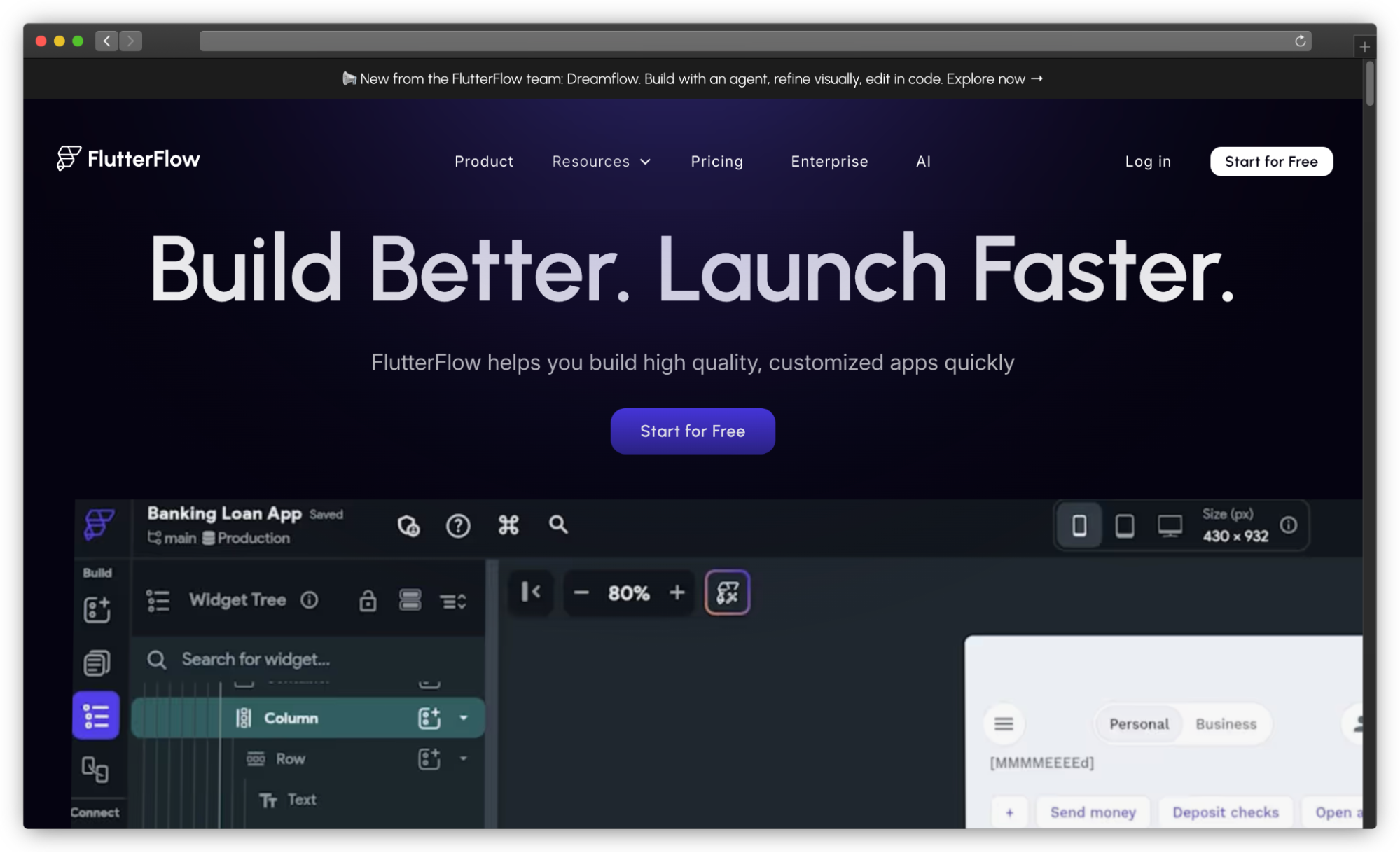
Task: Go back in the browser
Action: [x=106, y=41]
